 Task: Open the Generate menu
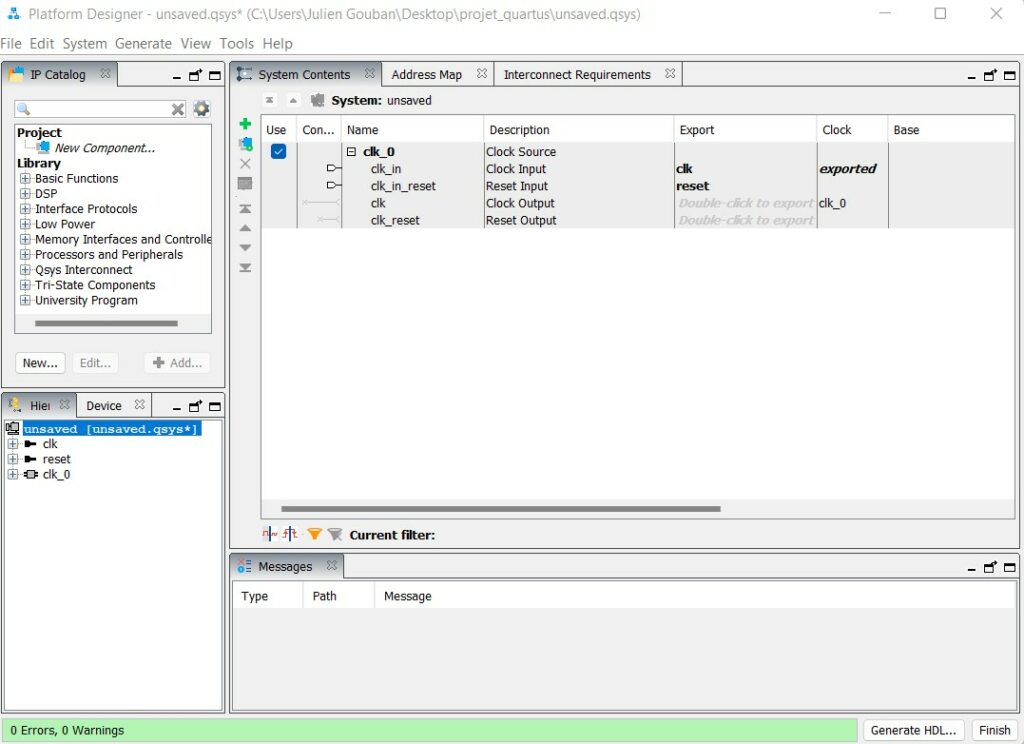(x=143, y=43)
